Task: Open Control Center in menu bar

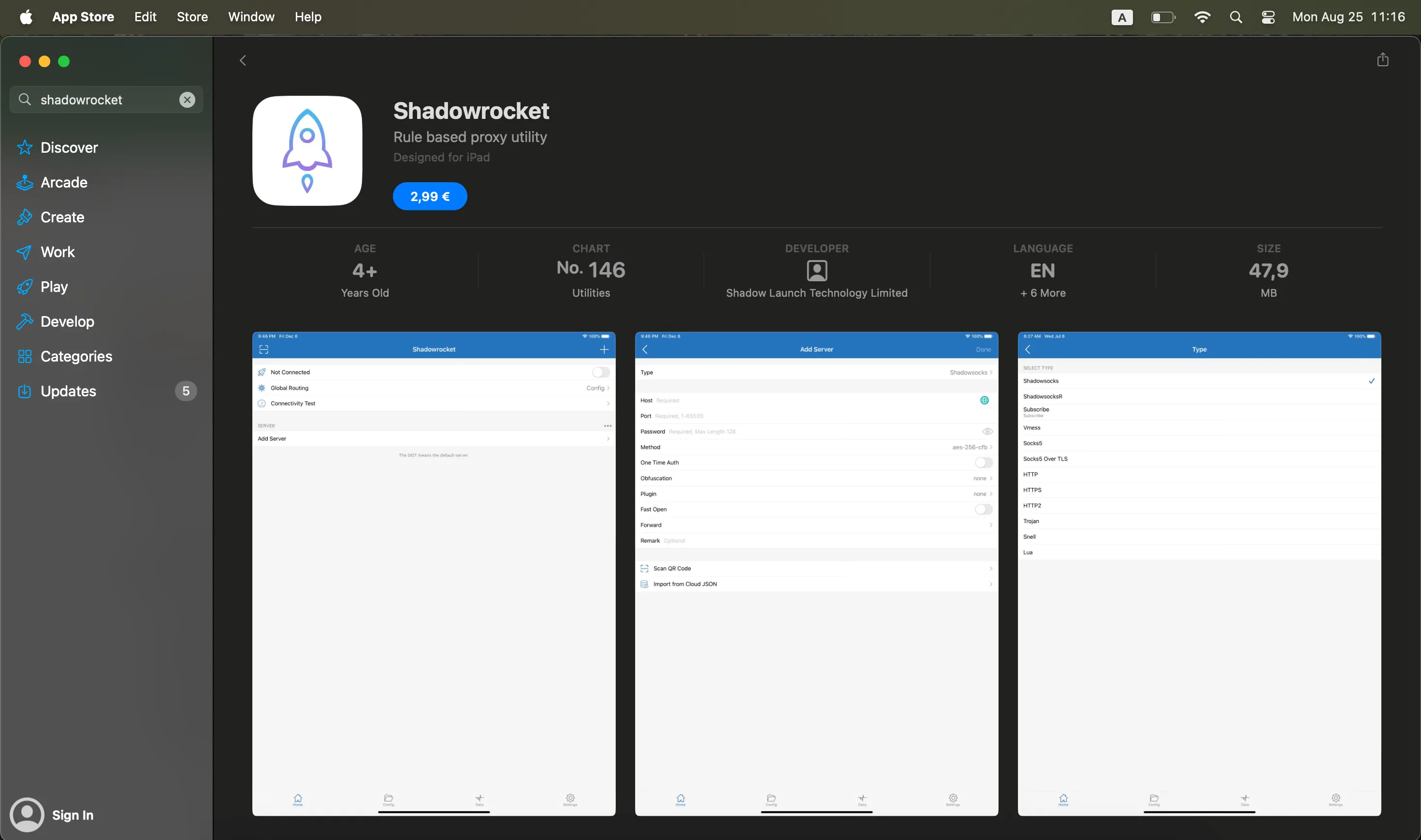Action: (1268, 17)
